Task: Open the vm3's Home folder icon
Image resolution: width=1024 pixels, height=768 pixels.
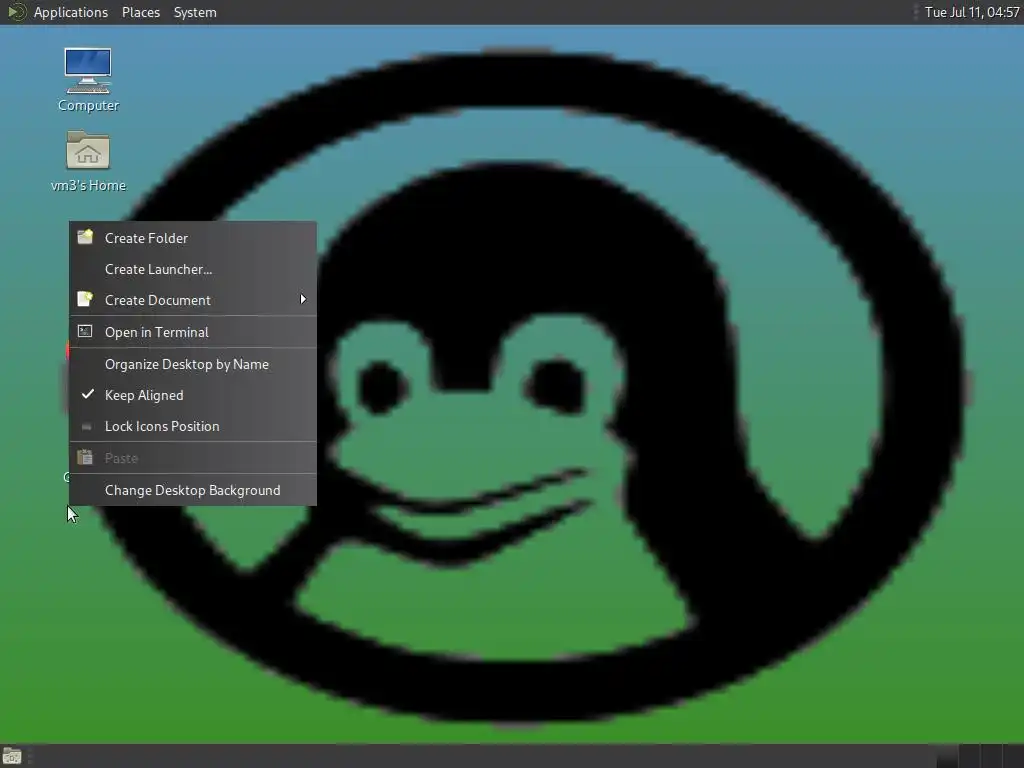Action: 88,151
